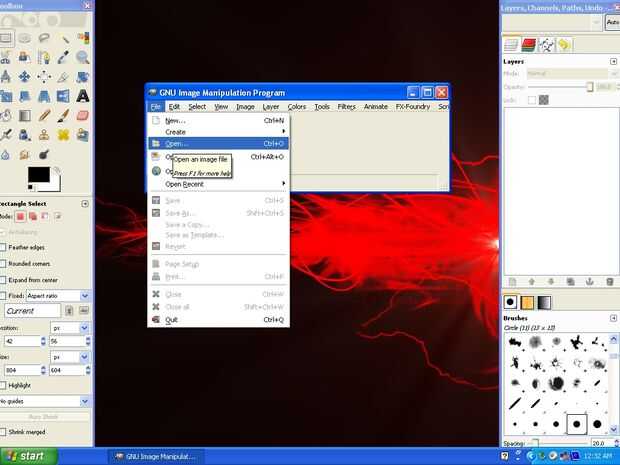Select the Blend gradient tool

click(25, 115)
